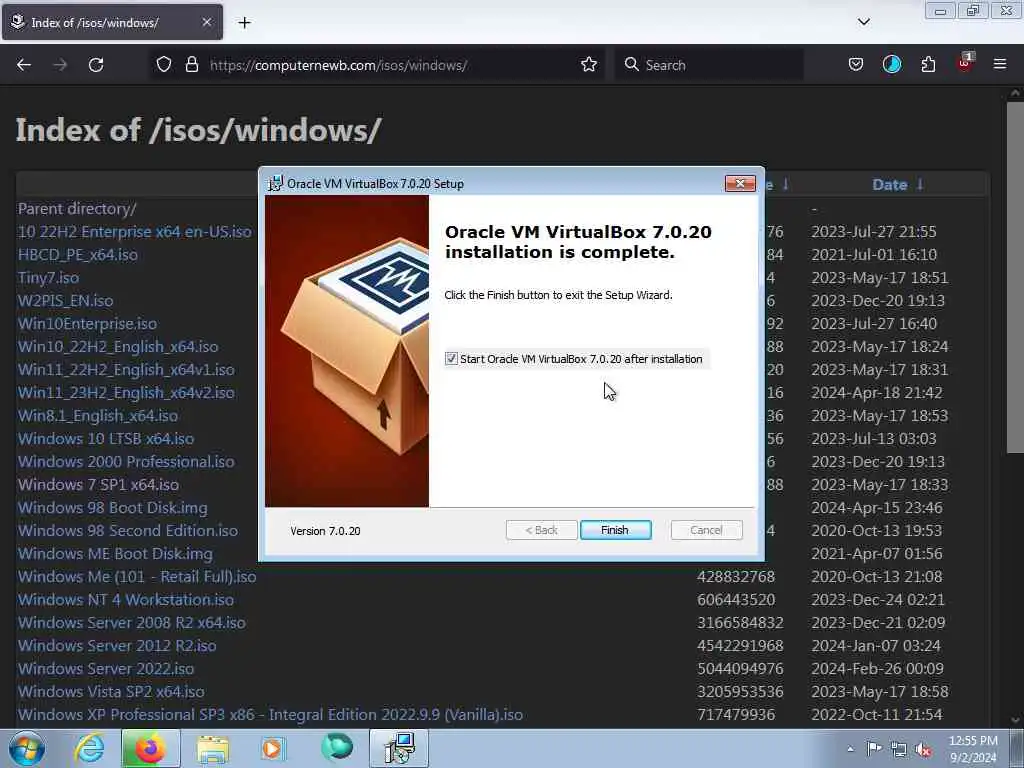
Task: Click the Back button in Setup wizard
Action: (541, 530)
